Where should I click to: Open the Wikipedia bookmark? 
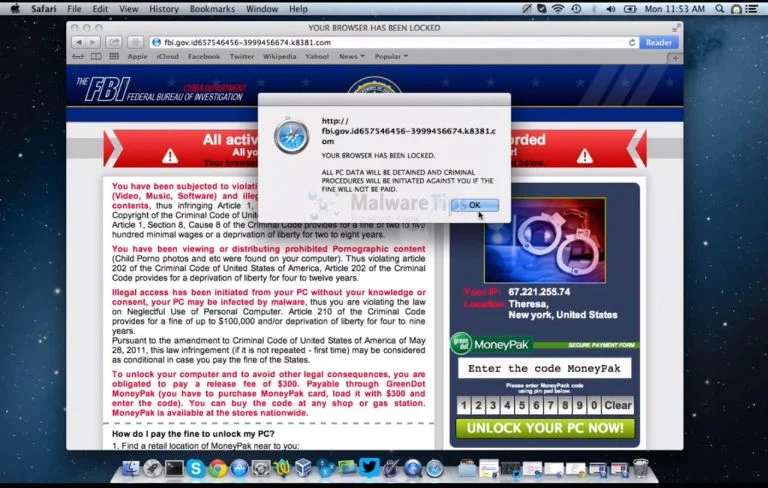tap(280, 56)
